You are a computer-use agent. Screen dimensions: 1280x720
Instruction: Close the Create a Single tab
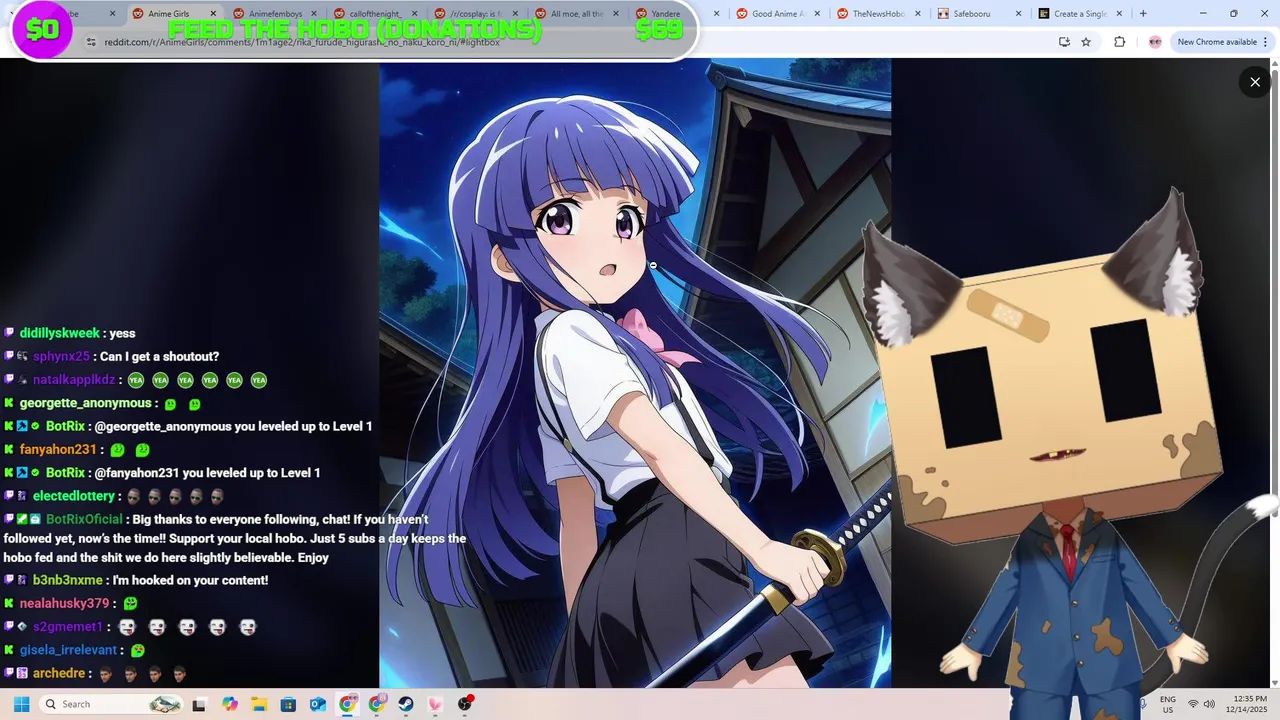coord(1119,14)
